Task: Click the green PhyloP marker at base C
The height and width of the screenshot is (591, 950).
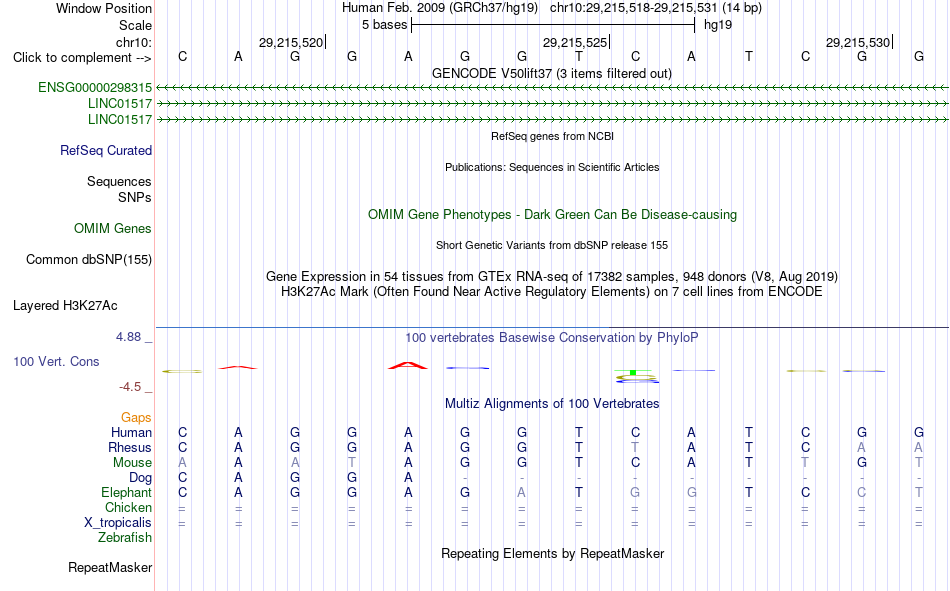Action: pyautogui.click(x=633, y=372)
